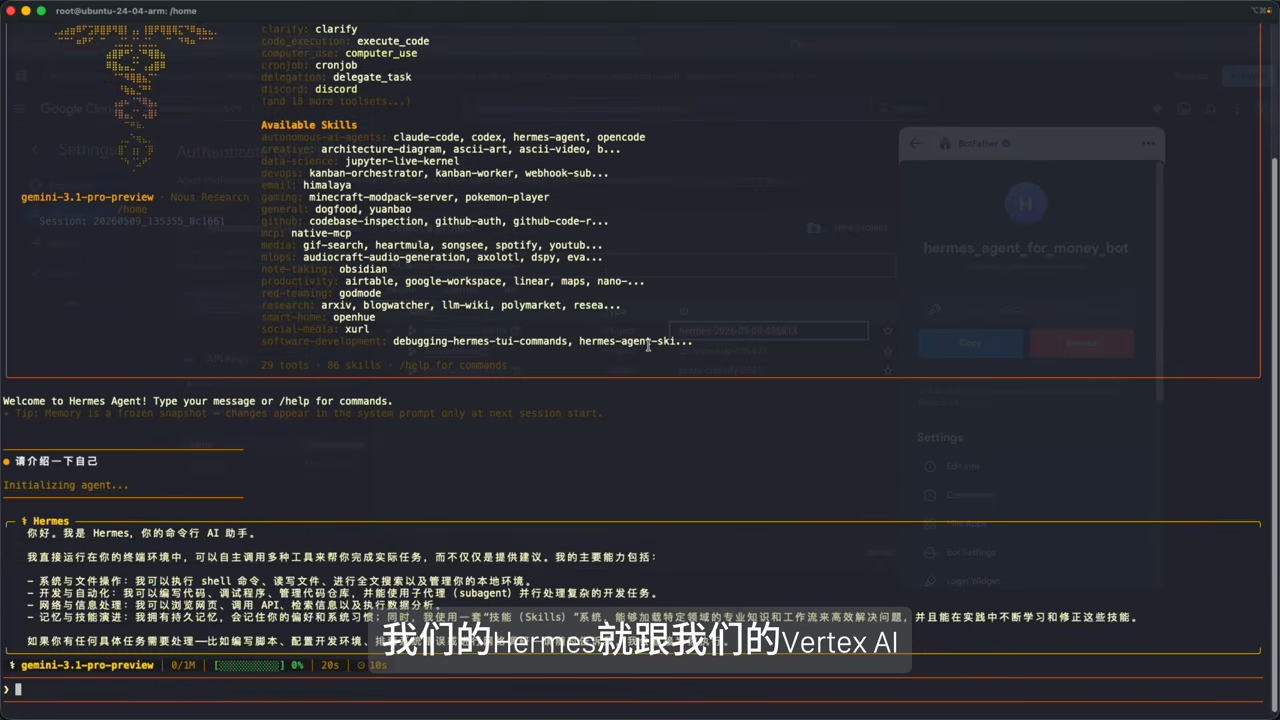Click the Copy button in BotFather window

coord(970,342)
